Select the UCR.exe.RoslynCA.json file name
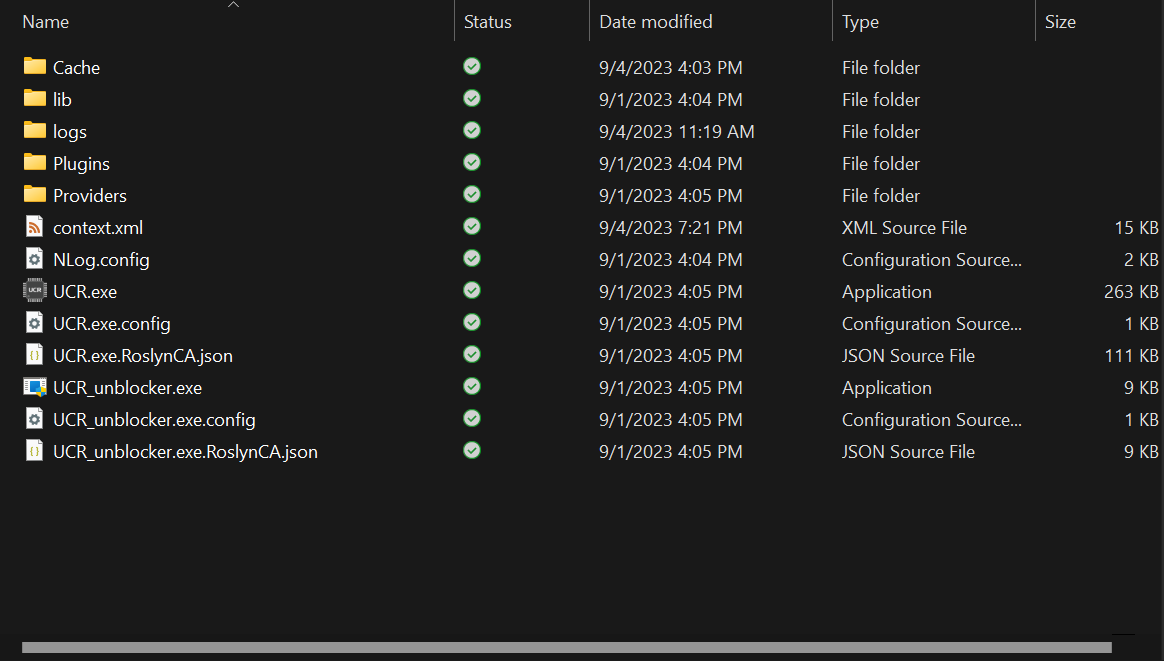This screenshot has height=661, width=1164. click(143, 356)
